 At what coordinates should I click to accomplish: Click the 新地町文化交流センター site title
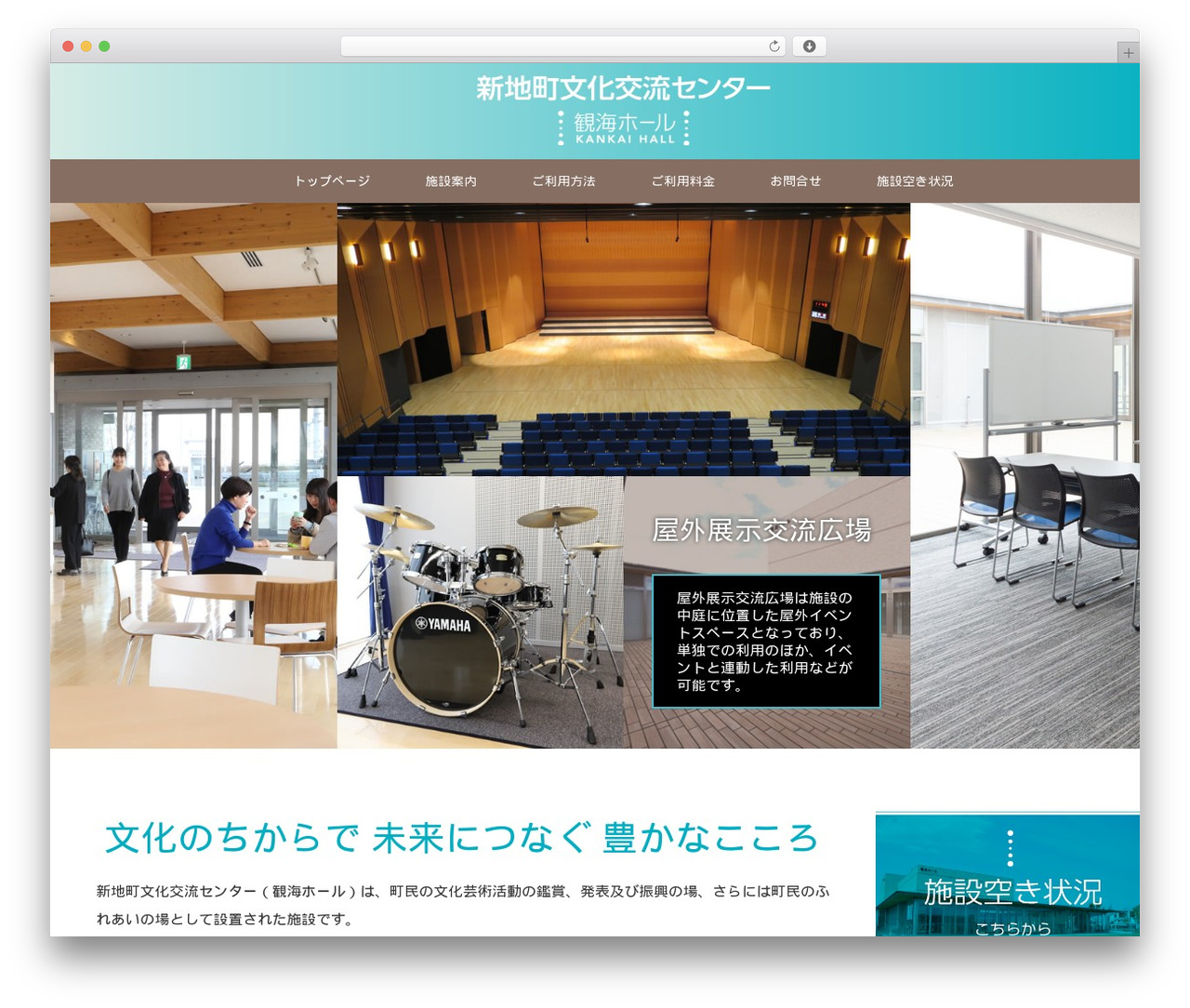(623, 88)
